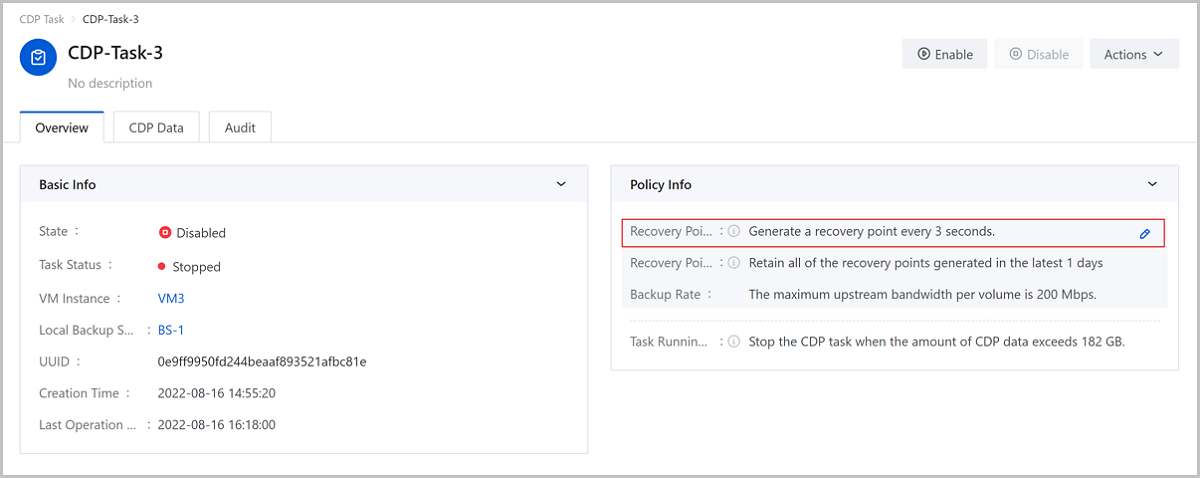This screenshot has height=478, width=1200.
Task: Collapse the Basic Info panel
Action: pos(561,184)
